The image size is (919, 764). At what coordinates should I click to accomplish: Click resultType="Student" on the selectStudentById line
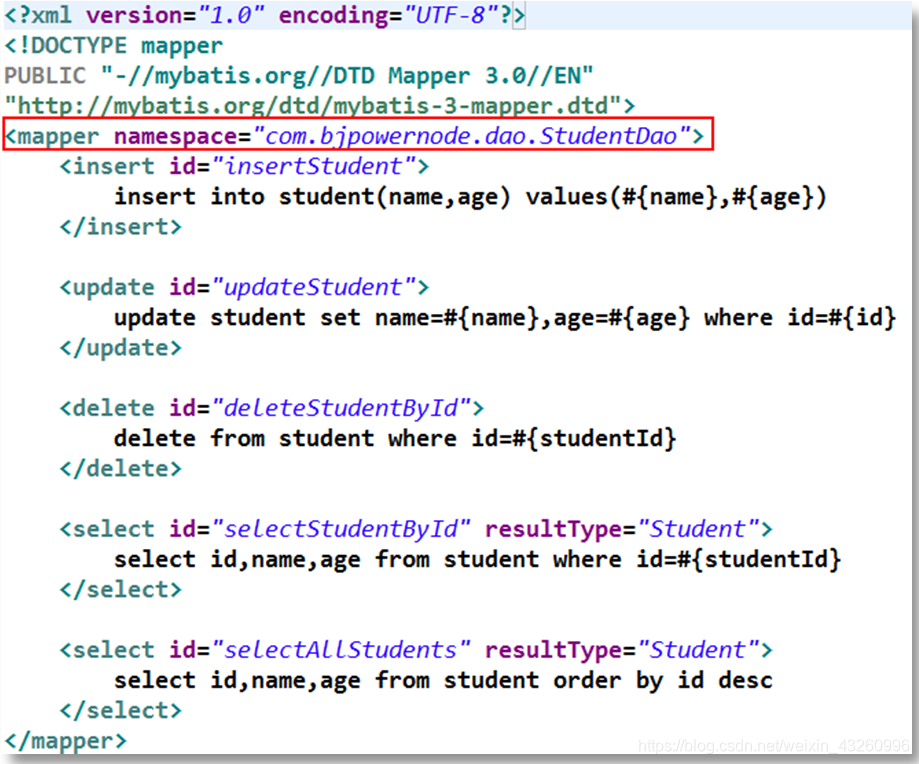point(622,529)
